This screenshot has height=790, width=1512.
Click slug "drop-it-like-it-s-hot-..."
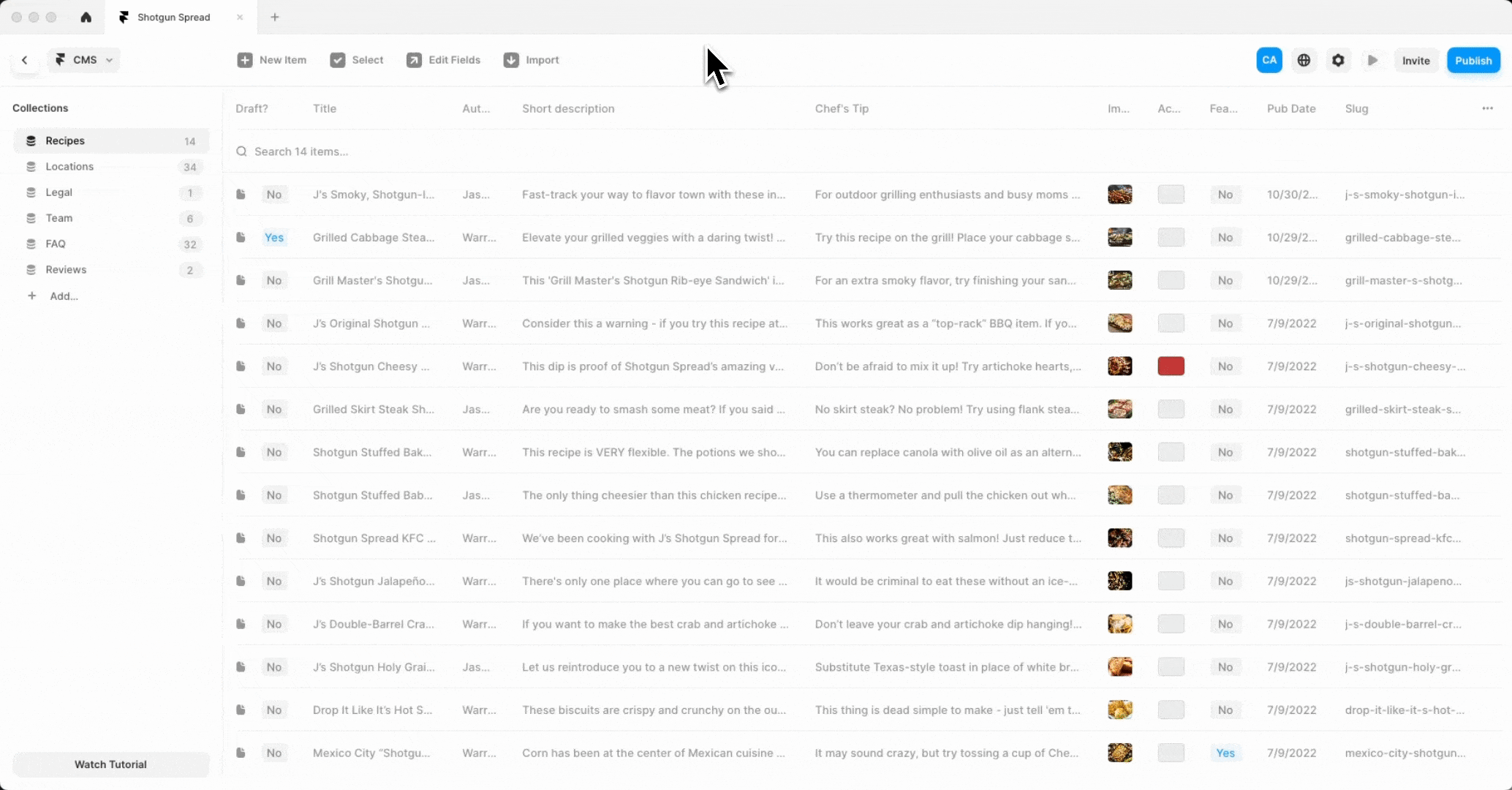[1405, 710]
